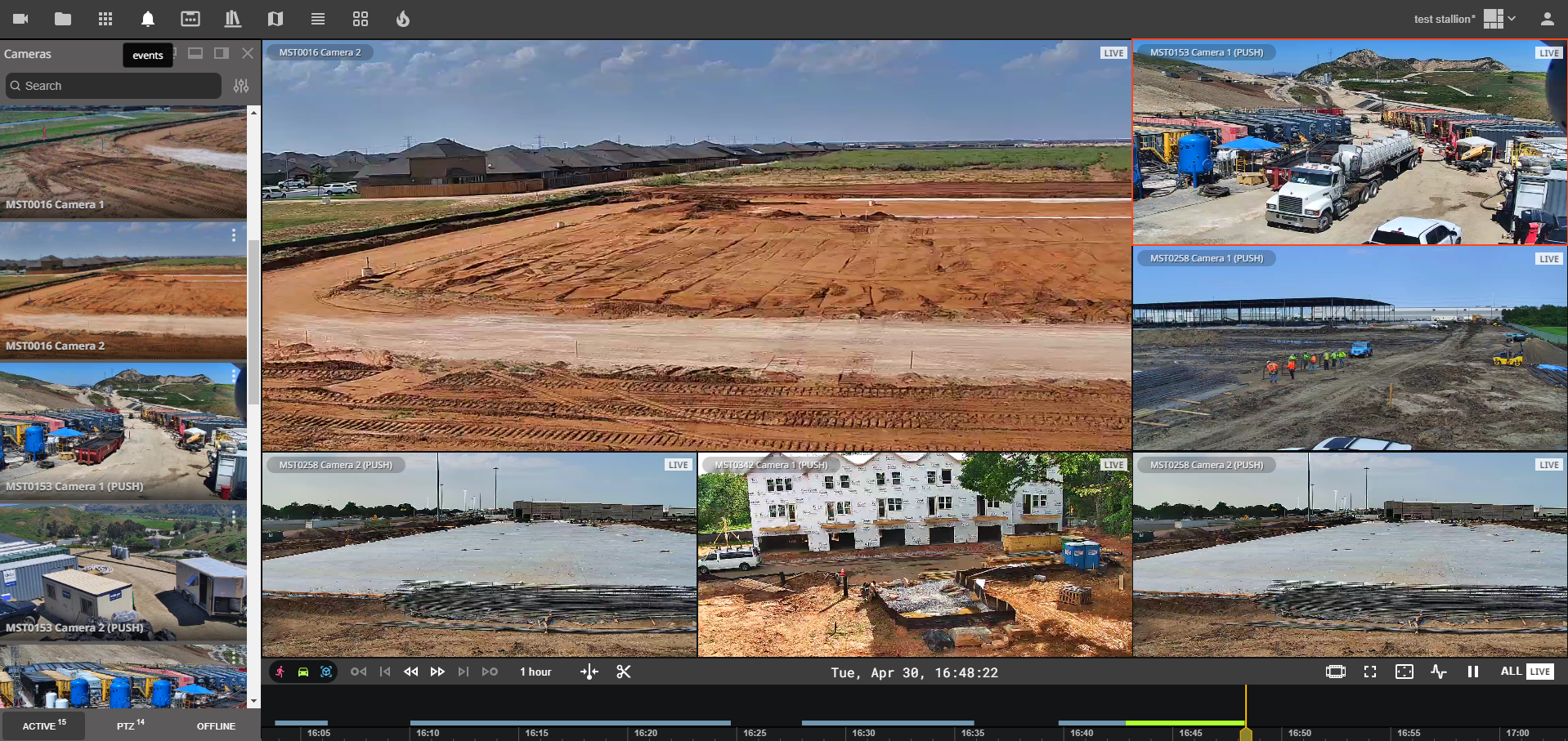
Task: Click LIVE badge on MST0153 Camera 1 tile
Action: 1548,53
